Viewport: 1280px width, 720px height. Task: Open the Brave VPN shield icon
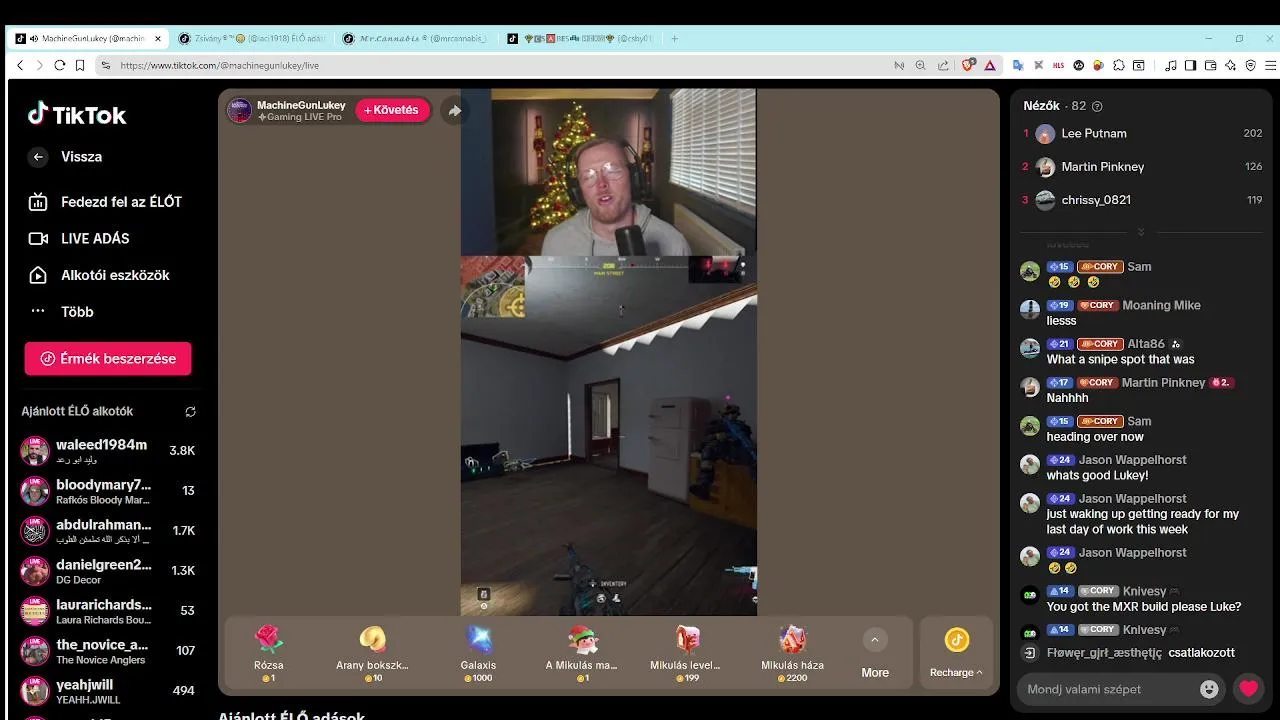coord(1250,65)
